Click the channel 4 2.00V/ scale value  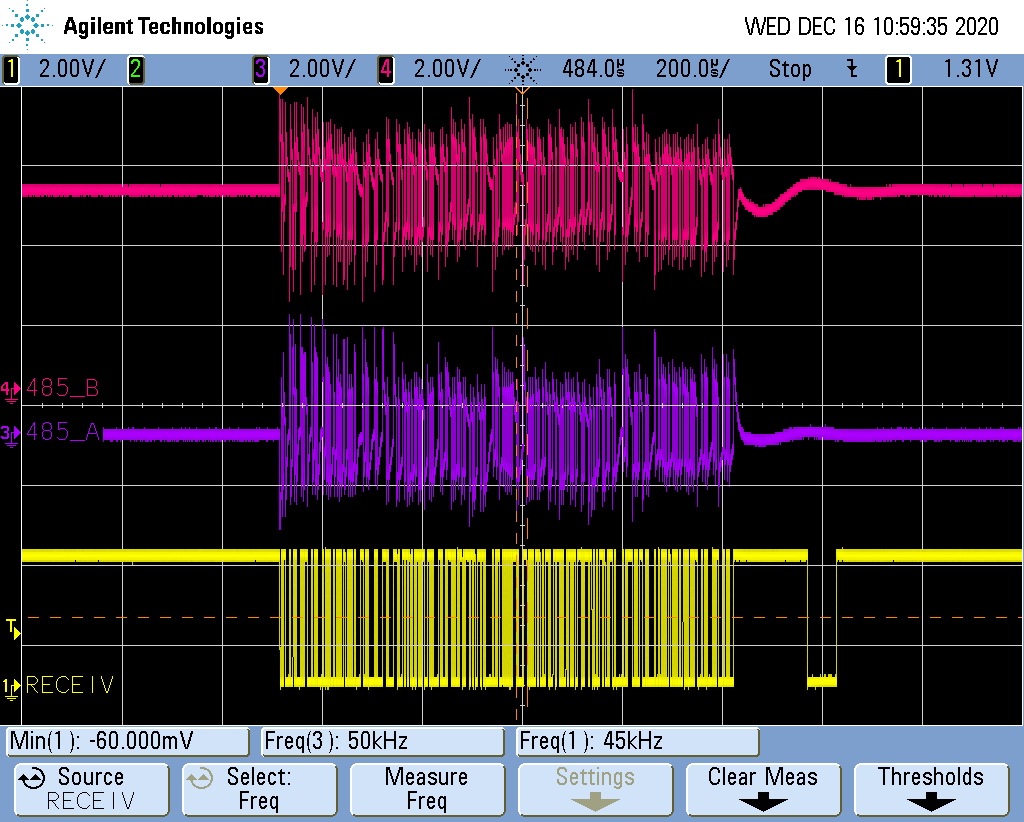447,69
